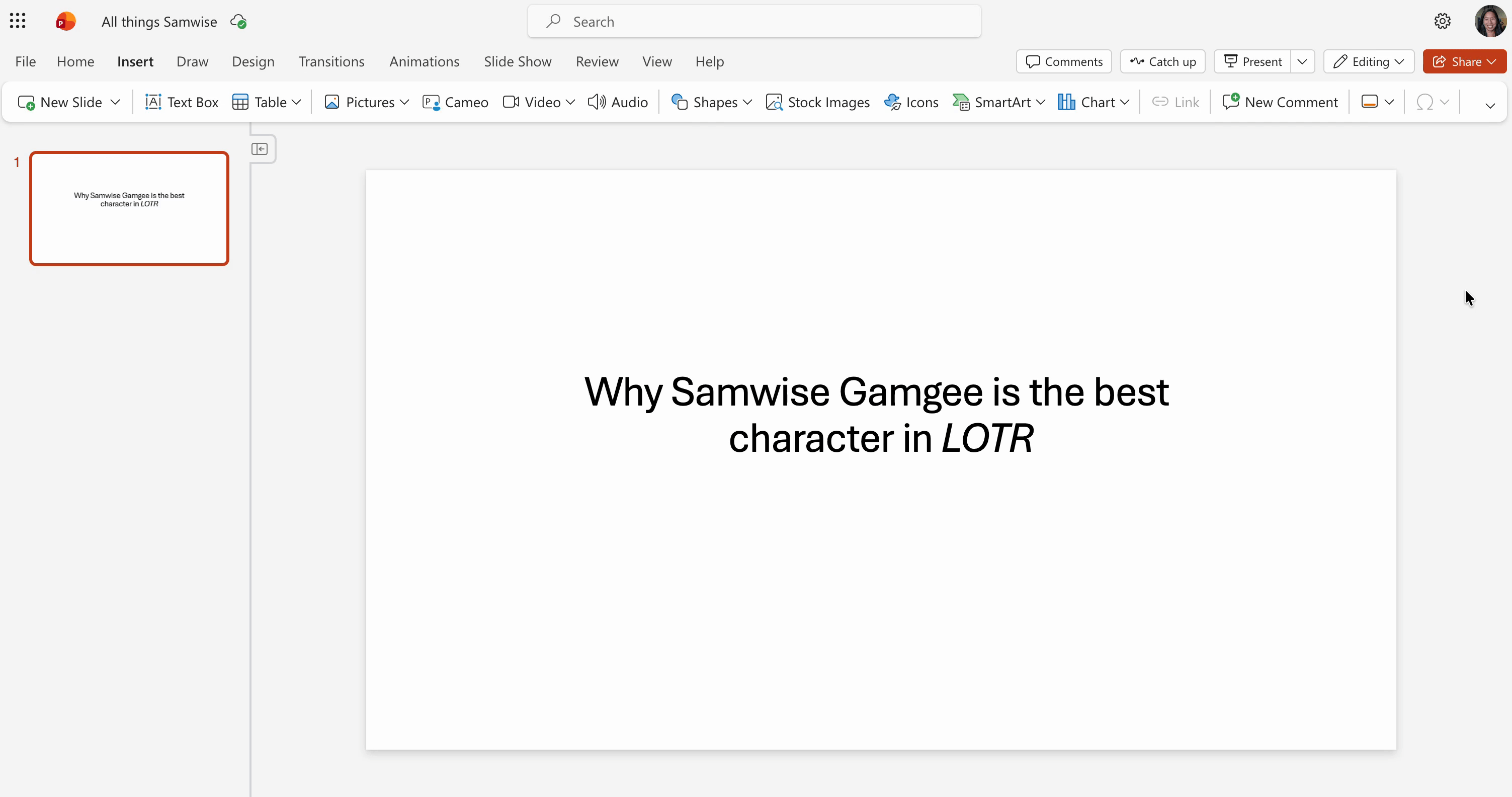Open the Help tab
Screen dimensions: 1512x797
coord(709,62)
